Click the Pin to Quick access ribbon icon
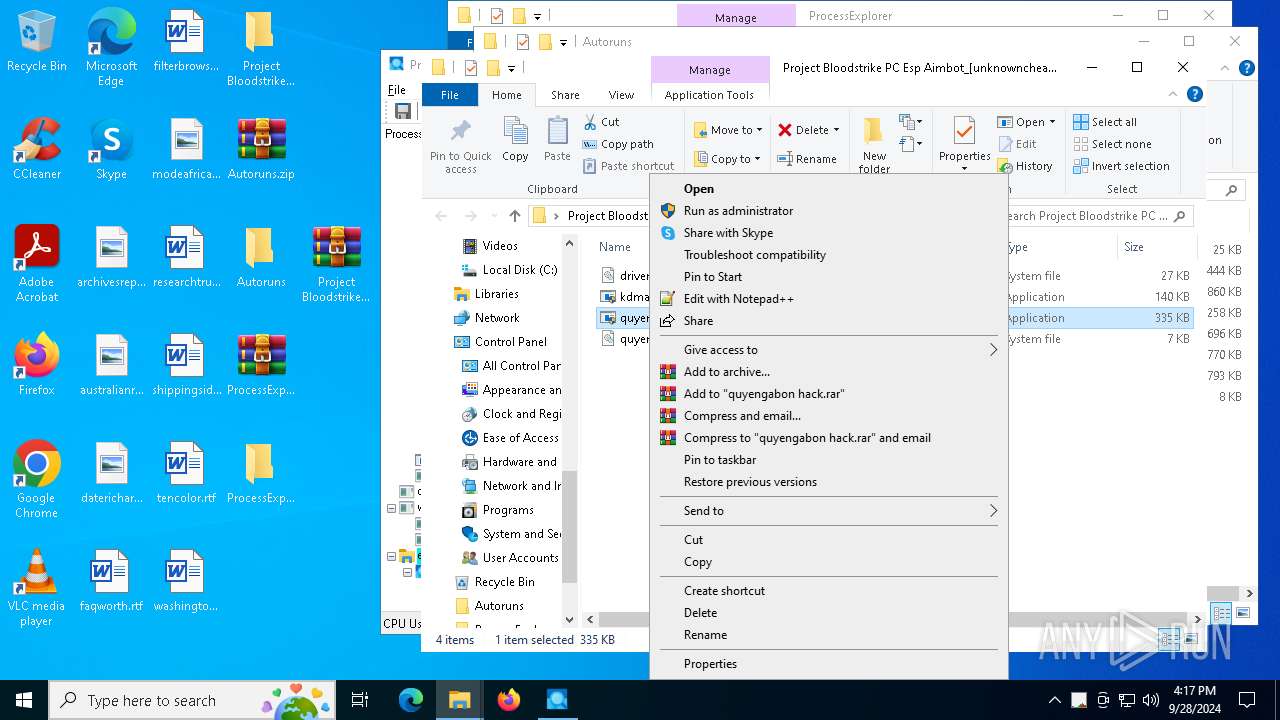 click(x=461, y=146)
